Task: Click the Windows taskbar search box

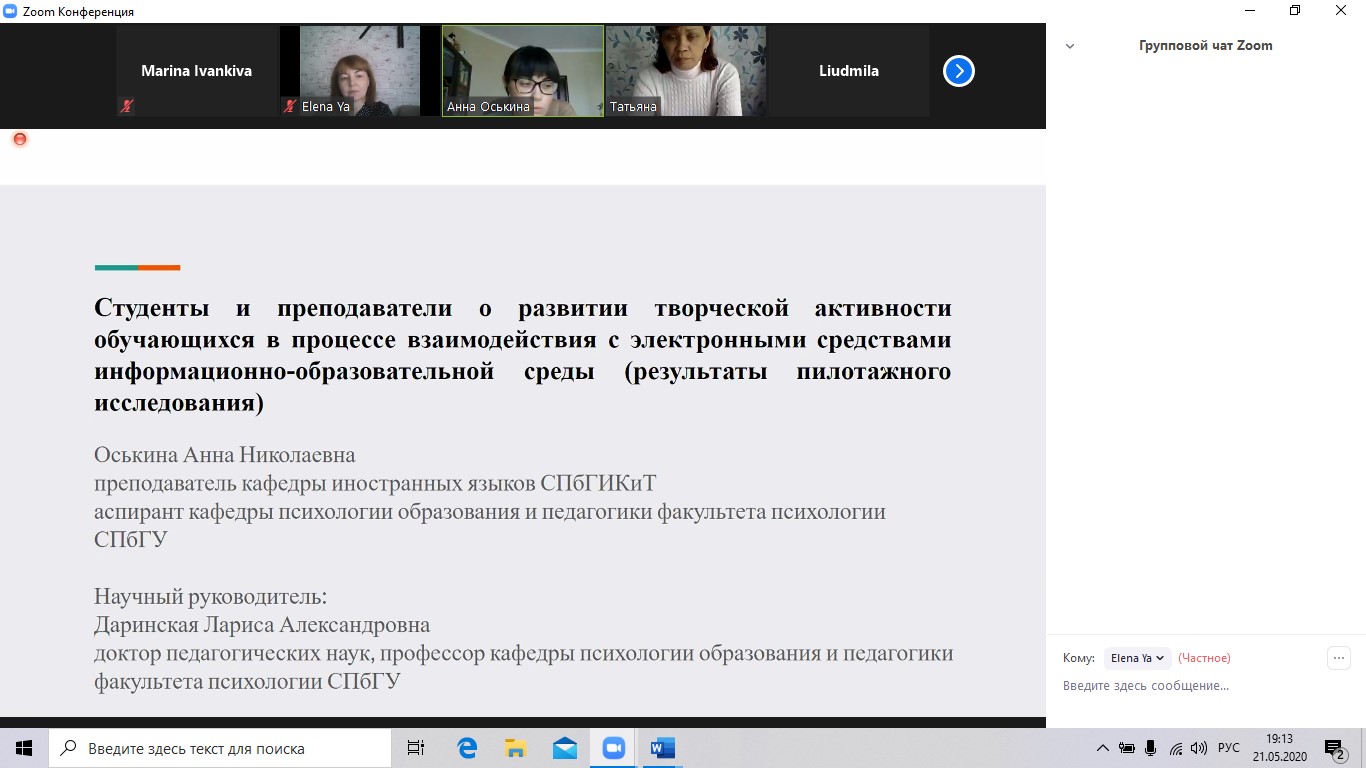Action: click(220, 748)
